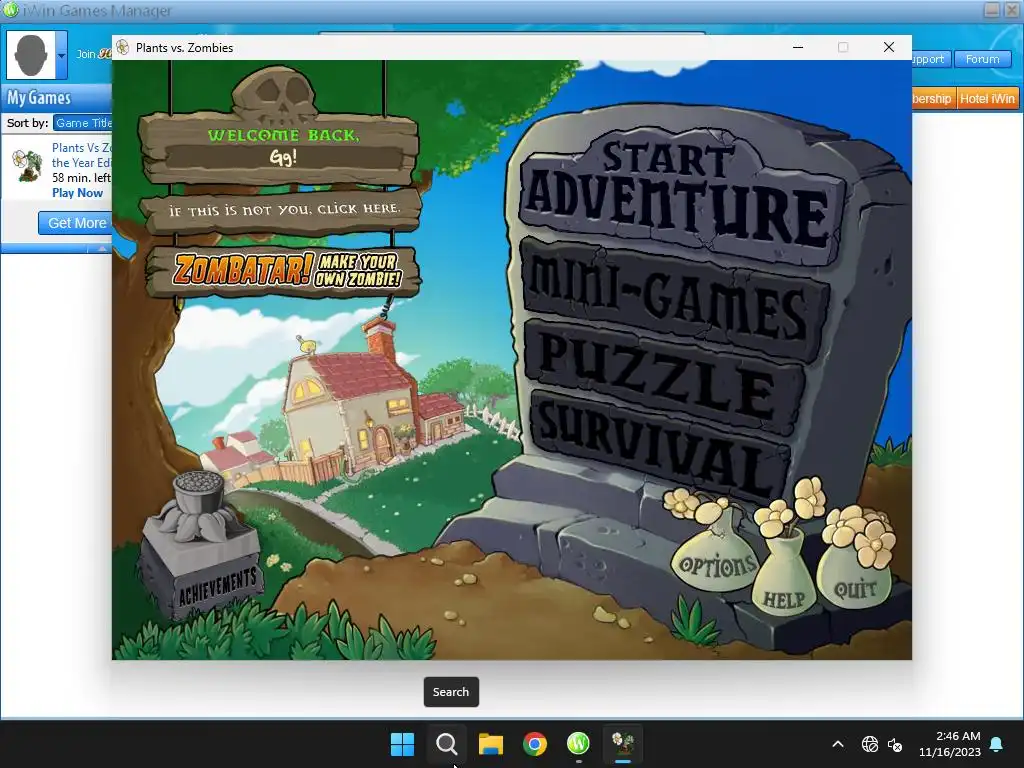1024x768 pixels.
Task: Open Forum button in iWin Games Manager
Action: point(983,59)
